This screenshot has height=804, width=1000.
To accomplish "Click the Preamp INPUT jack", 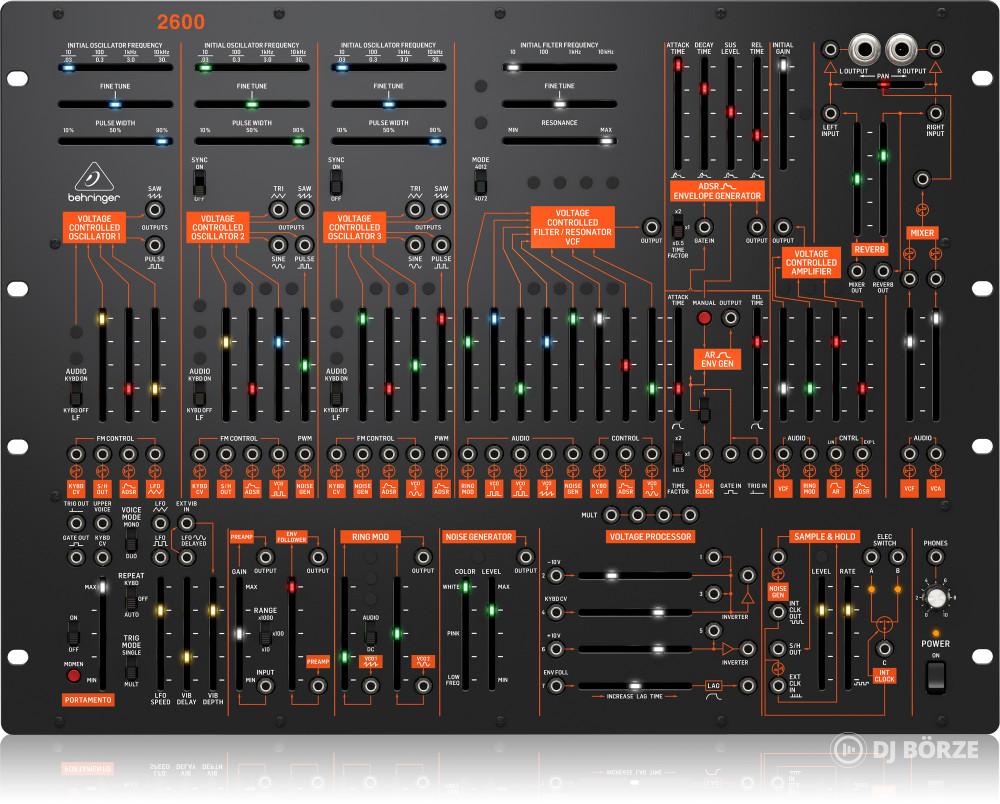I will [x=265, y=686].
